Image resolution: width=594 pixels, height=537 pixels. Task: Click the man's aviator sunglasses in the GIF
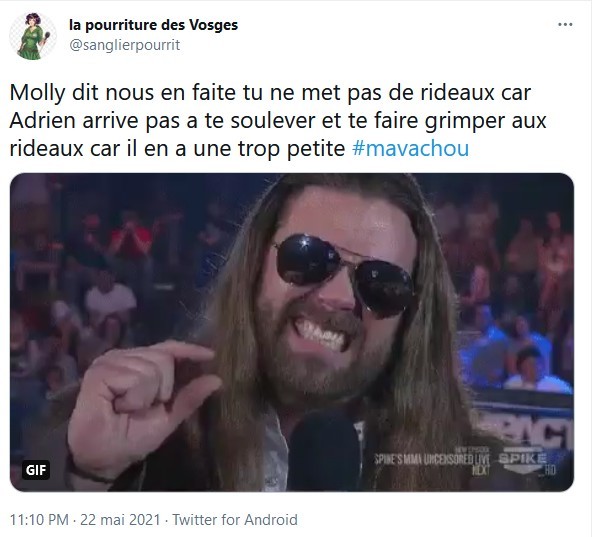pos(345,274)
